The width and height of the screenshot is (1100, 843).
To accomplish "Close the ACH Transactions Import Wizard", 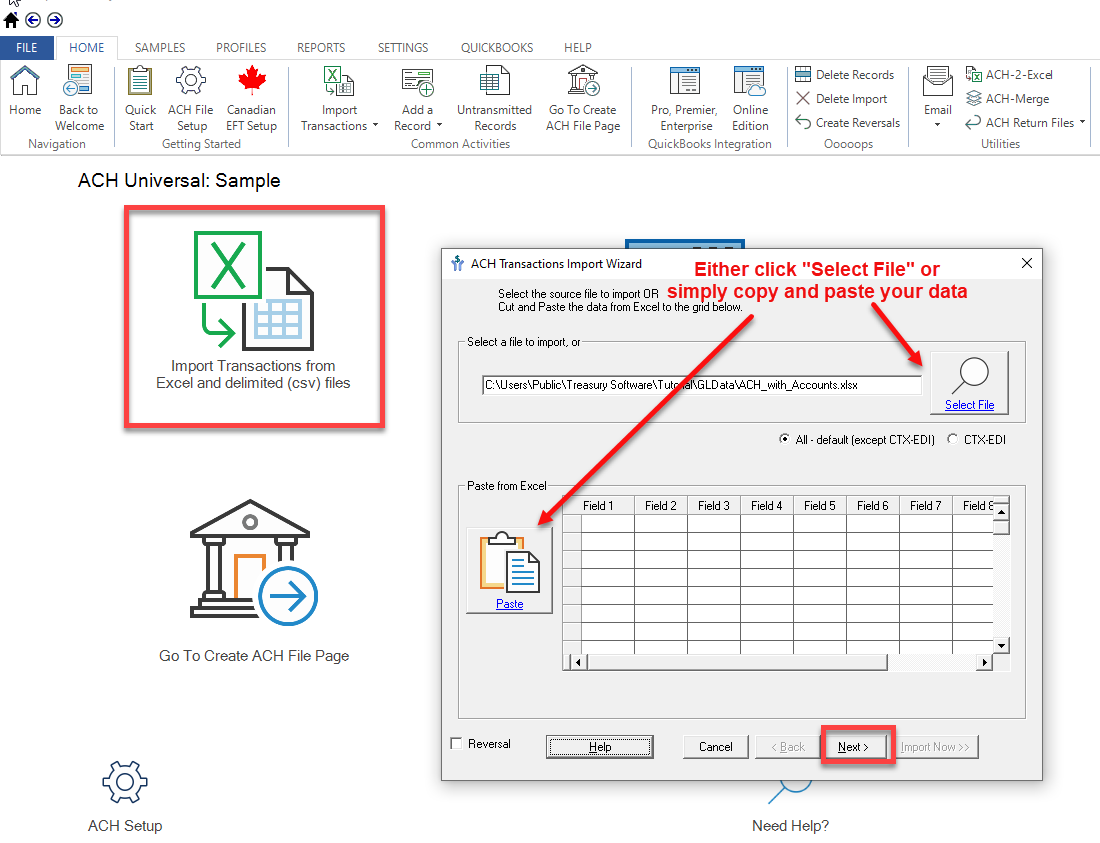I will coord(1026,263).
